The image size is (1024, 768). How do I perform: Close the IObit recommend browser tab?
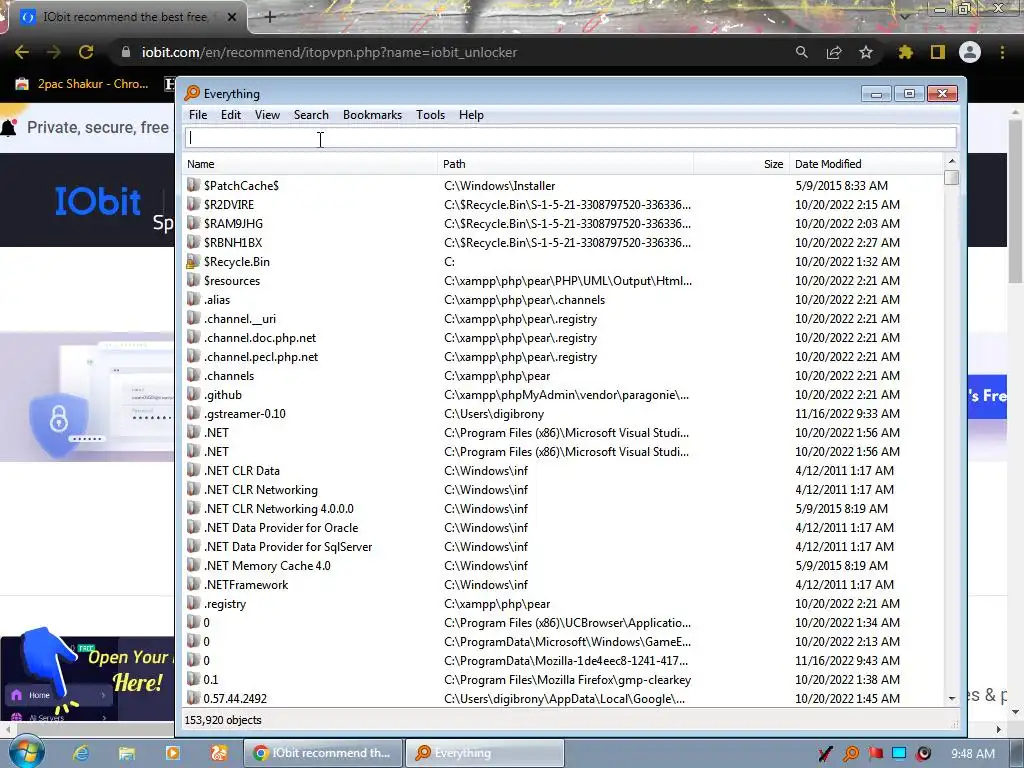(x=232, y=17)
